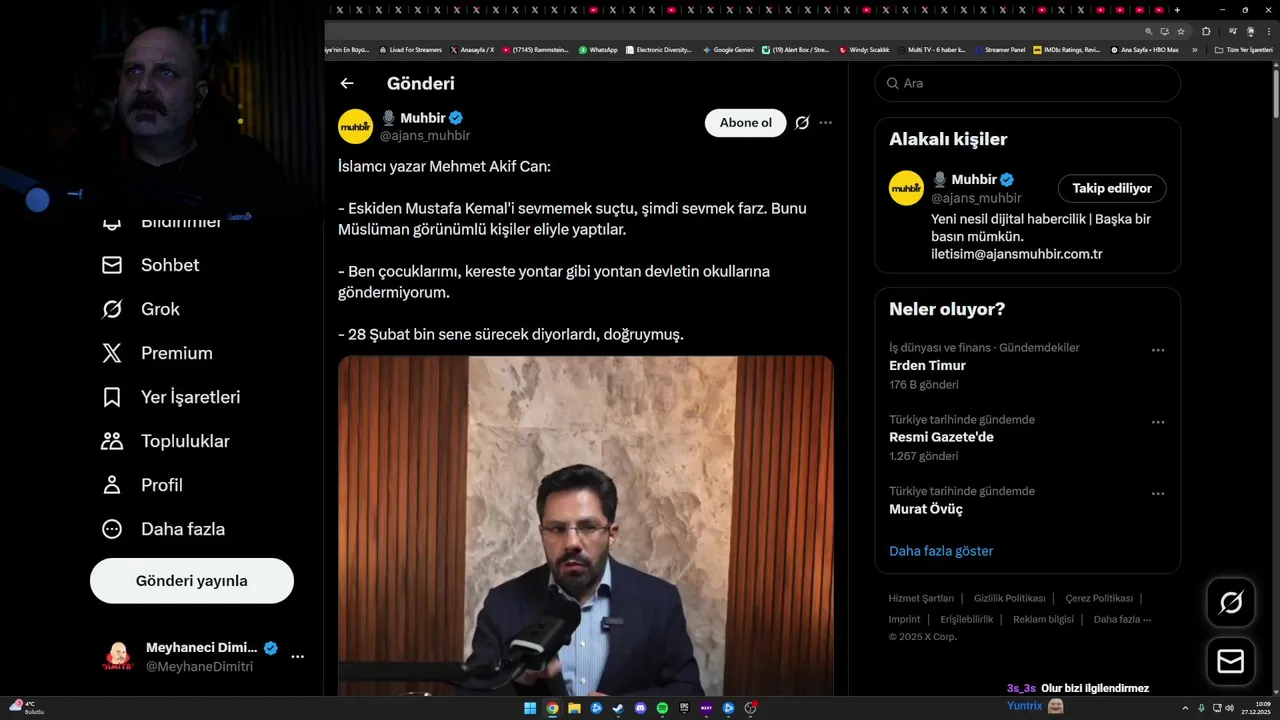Click the volume icon in system tray
Screen dimensions: 1280x720
click(1229, 708)
